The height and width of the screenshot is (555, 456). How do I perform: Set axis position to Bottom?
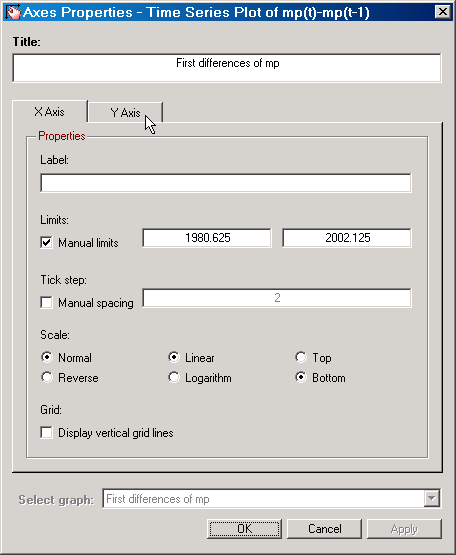point(301,377)
